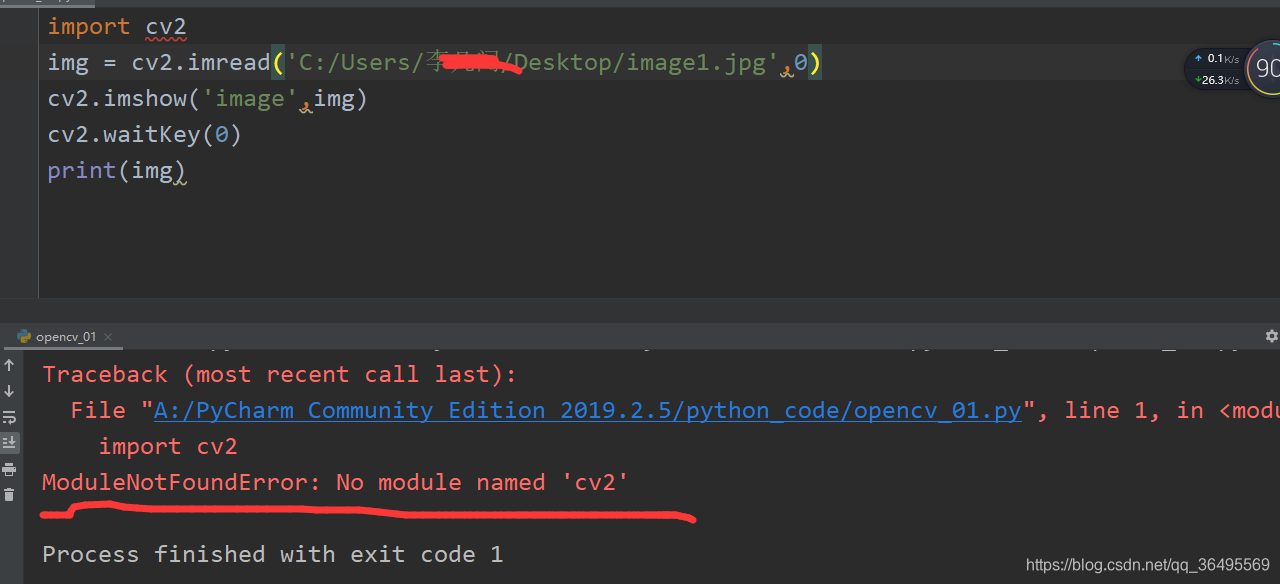
Task: Select the partially visible editor tab
Action: pos(45,4)
